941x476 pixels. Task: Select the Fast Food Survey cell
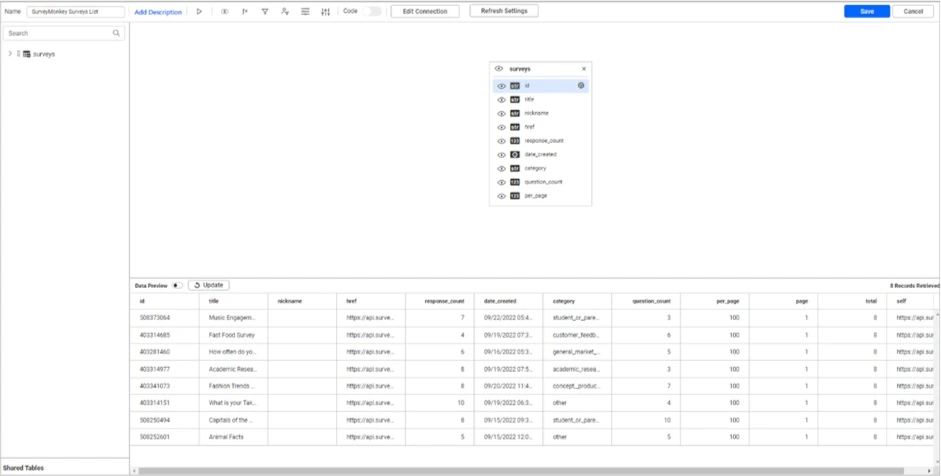coord(233,335)
